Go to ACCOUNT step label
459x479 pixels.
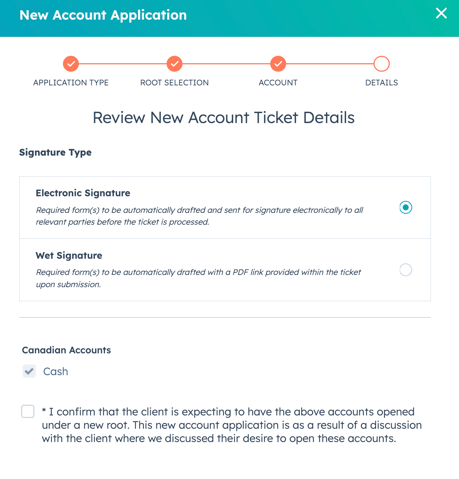click(x=278, y=83)
